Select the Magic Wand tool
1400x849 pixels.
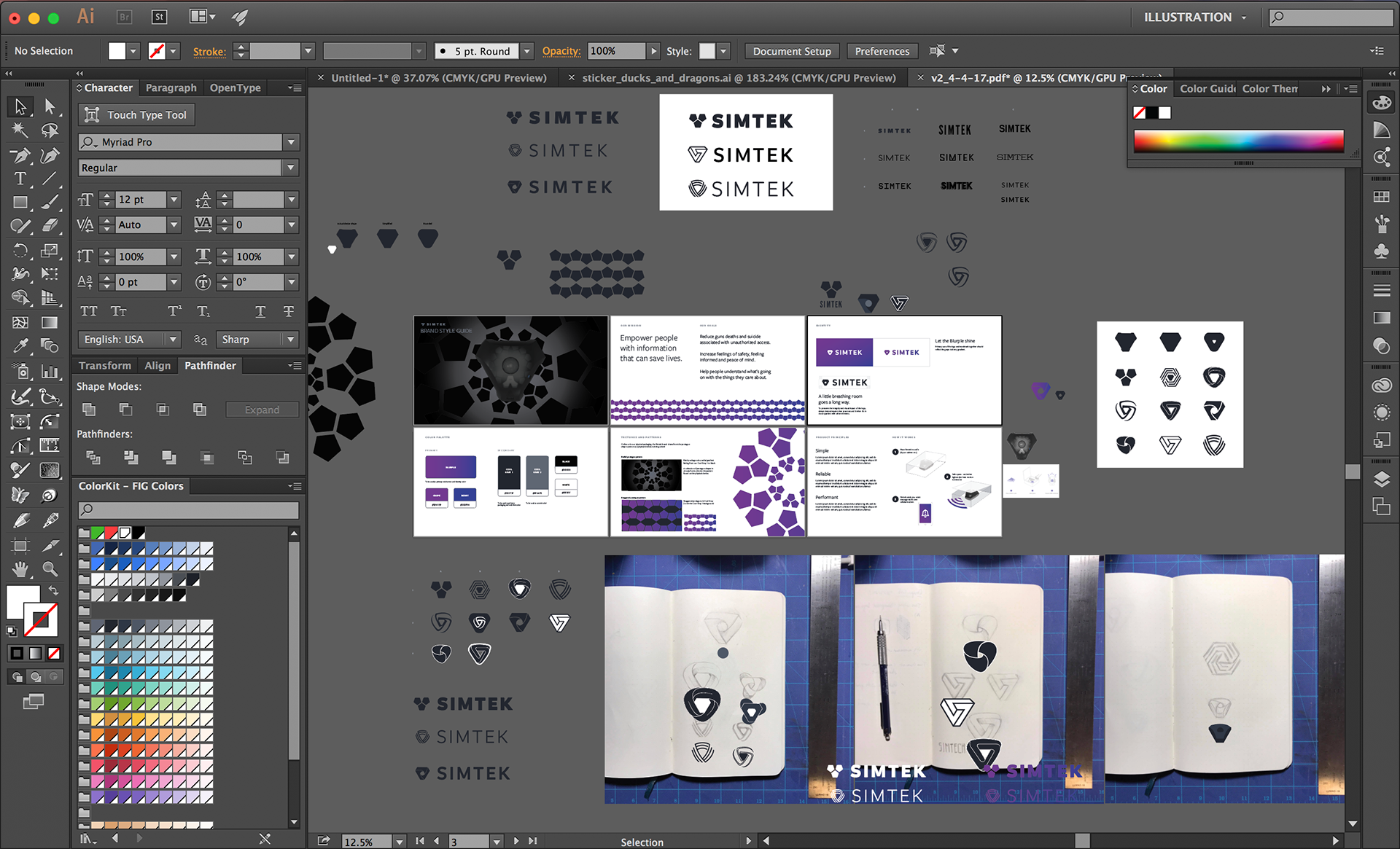(x=20, y=130)
